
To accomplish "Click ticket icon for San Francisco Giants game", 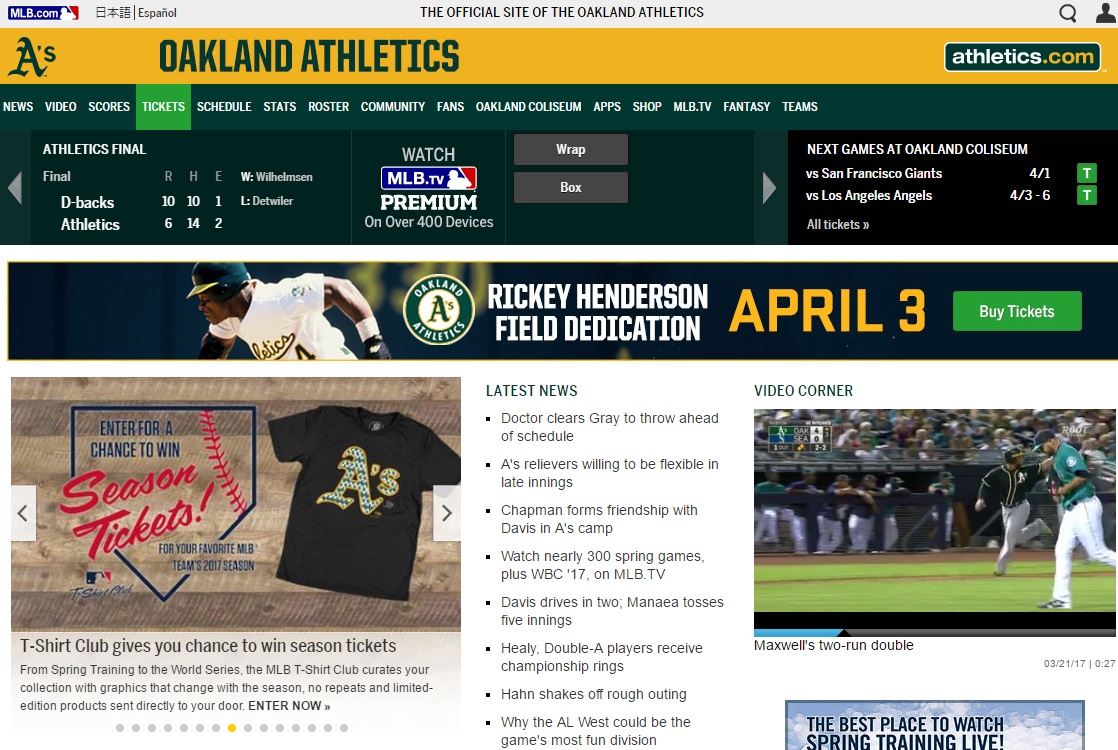I will (x=1087, y=173).
